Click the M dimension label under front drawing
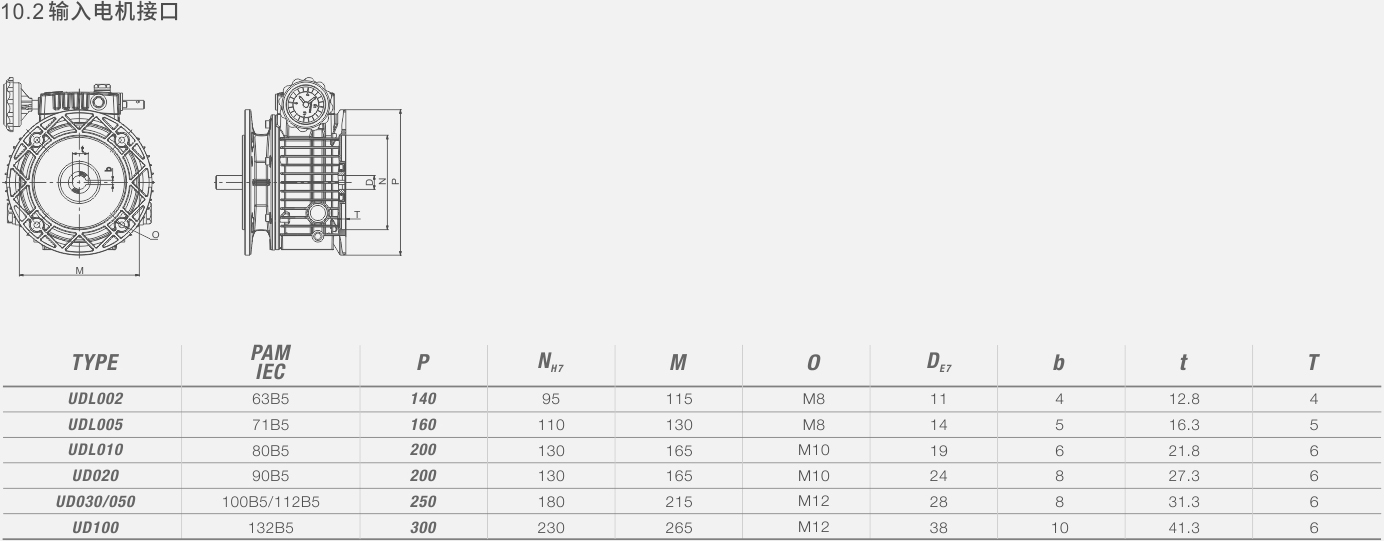Viewport: 1384px width, 541px height. 79,271
